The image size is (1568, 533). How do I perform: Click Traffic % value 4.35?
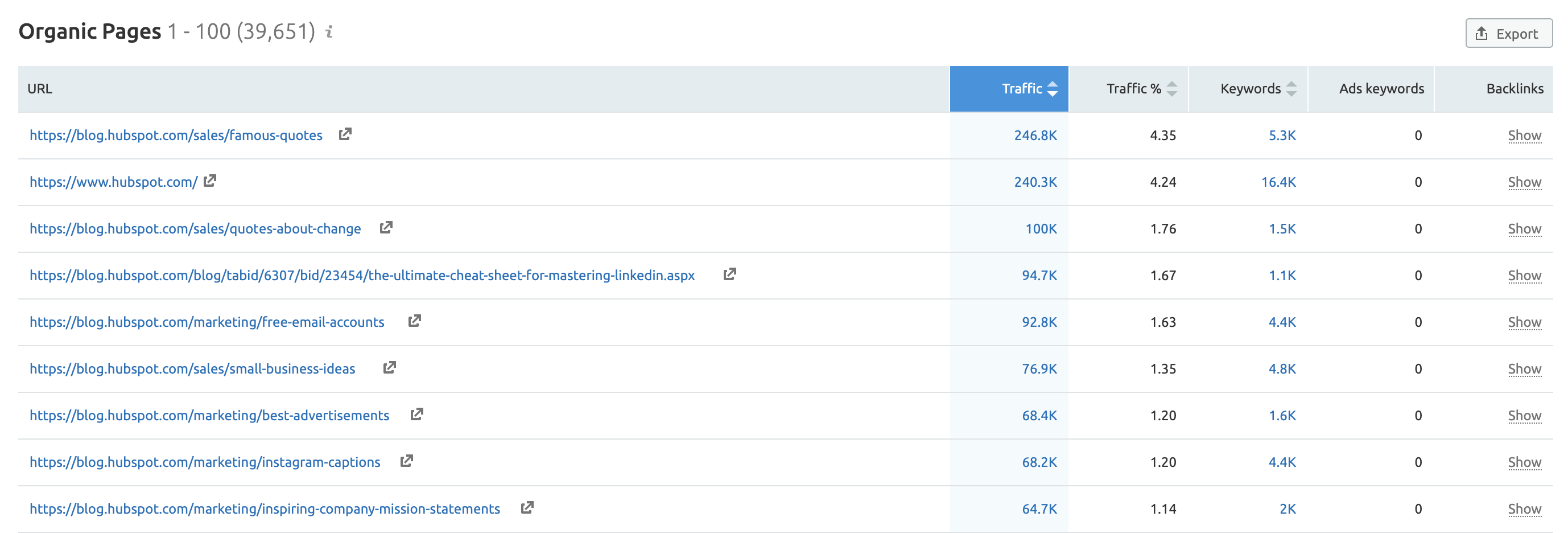click(1162, 135)
